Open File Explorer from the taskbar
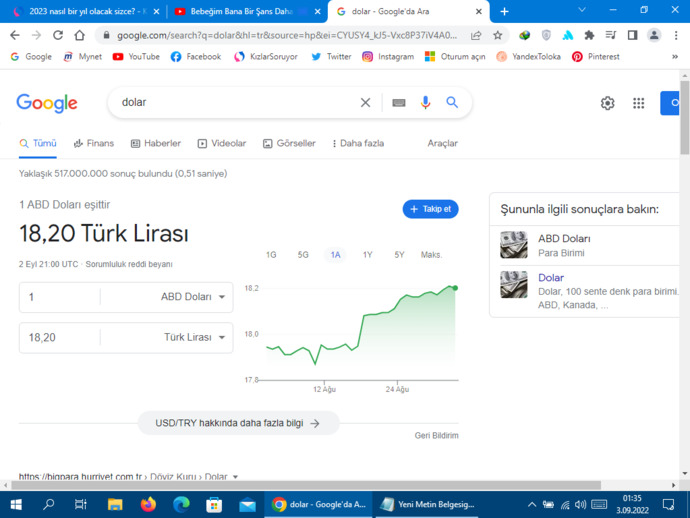690x518 pixels. coord(115,504)
